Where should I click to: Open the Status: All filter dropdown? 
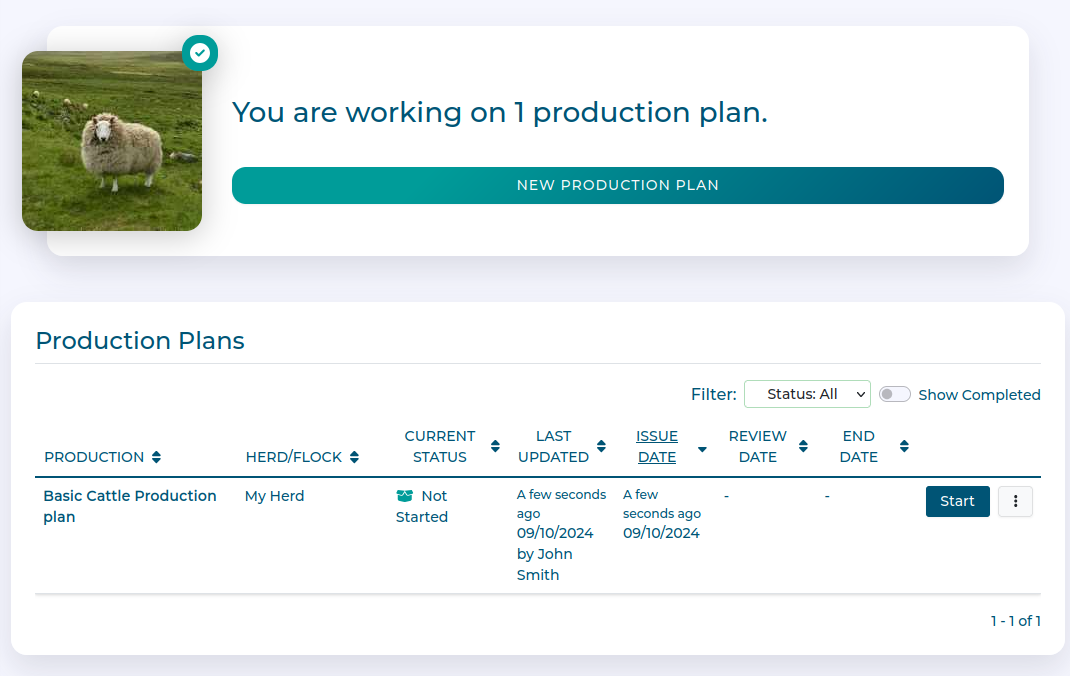[807, 394]
